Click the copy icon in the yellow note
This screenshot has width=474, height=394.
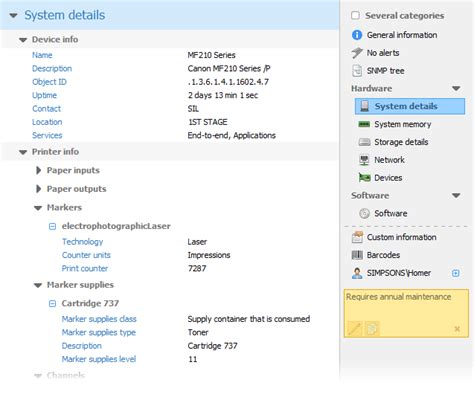click(x=372, y=328)
